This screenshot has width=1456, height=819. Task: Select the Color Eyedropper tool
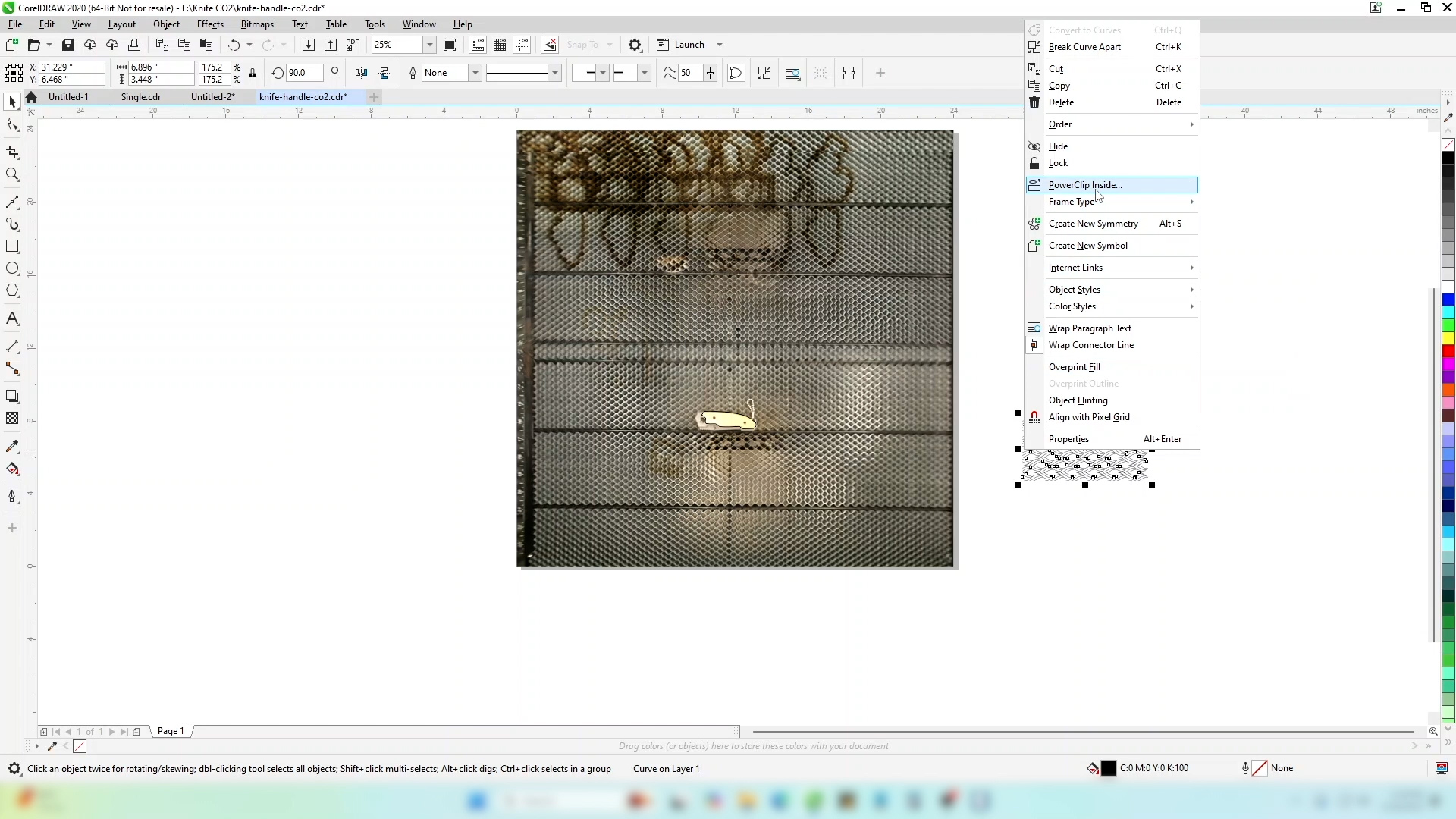(12, 447)
